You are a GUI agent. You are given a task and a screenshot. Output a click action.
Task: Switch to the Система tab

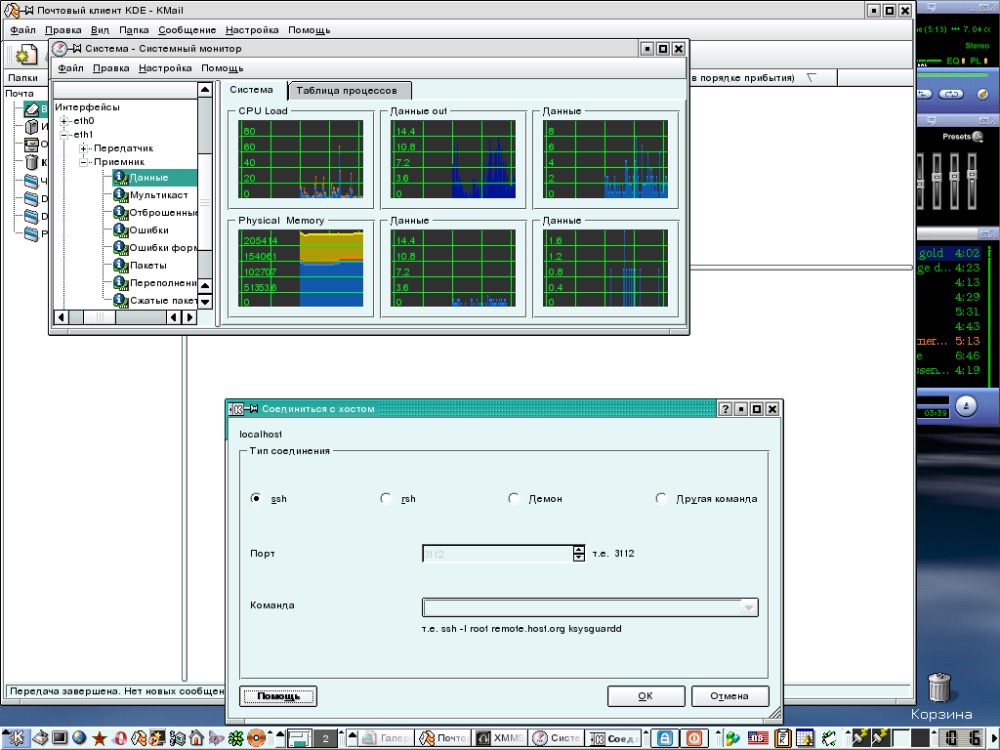point(251,90)
